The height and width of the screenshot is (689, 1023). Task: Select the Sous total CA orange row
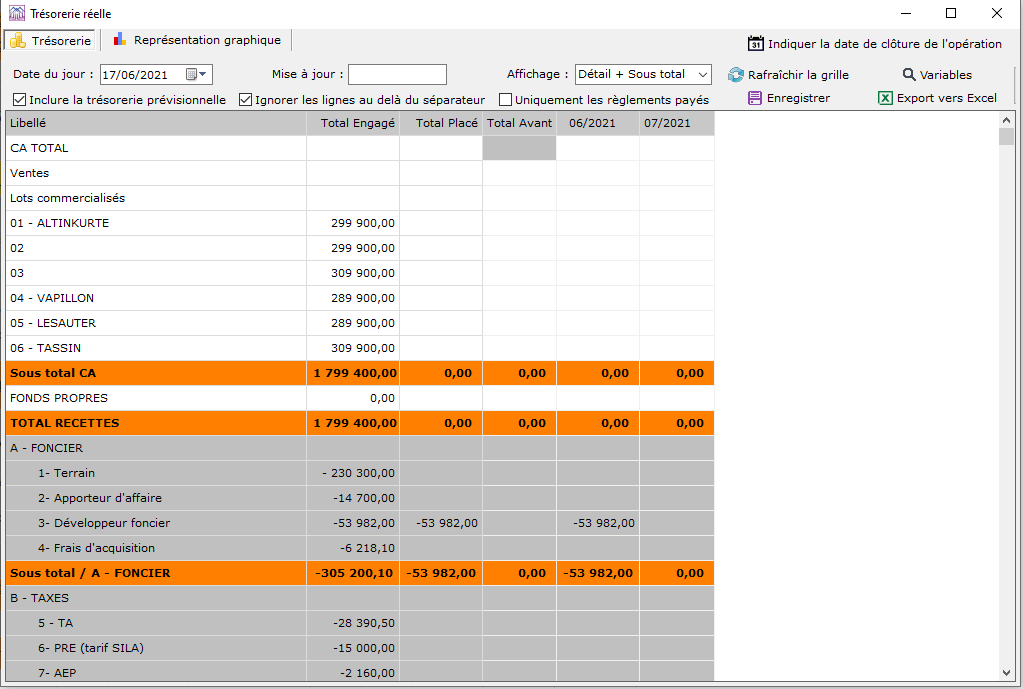point(150,373)
